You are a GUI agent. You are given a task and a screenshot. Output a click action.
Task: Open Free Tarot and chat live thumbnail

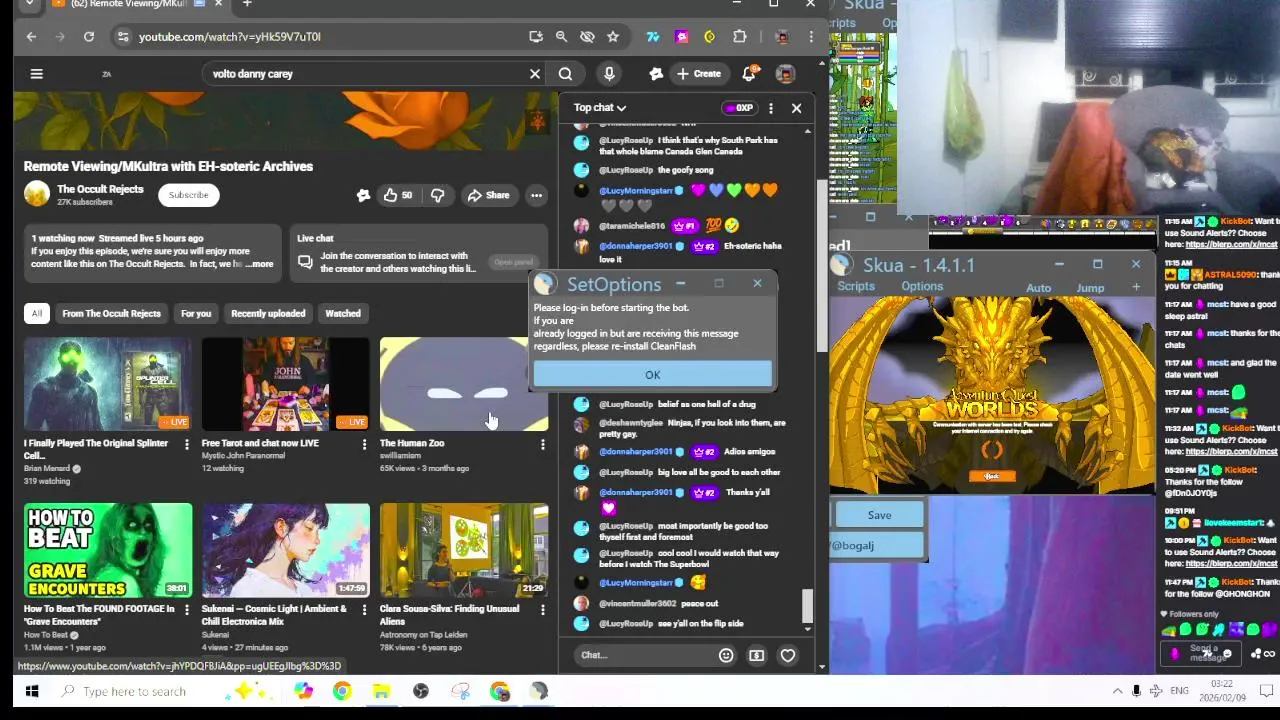click(286, 384)
